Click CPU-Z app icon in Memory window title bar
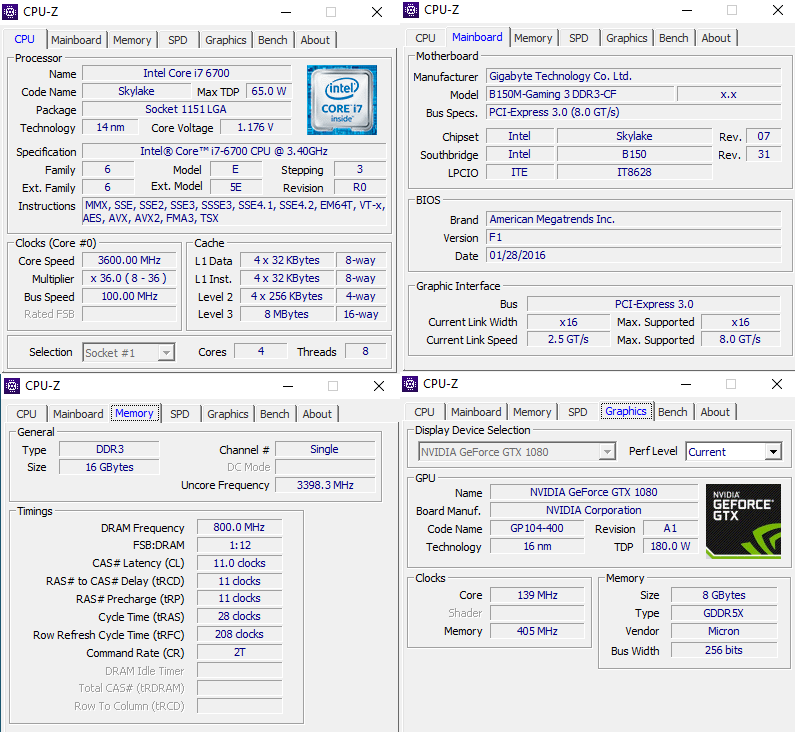 (12, 386)
